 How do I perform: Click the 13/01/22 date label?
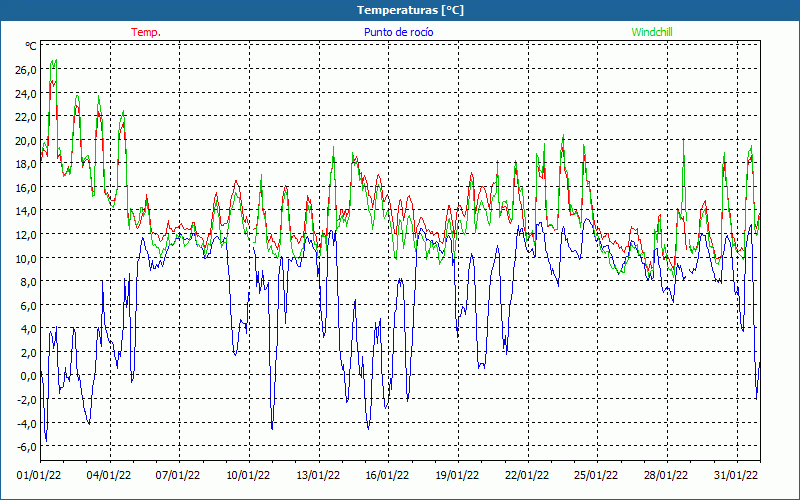click(x=318, y=476)
